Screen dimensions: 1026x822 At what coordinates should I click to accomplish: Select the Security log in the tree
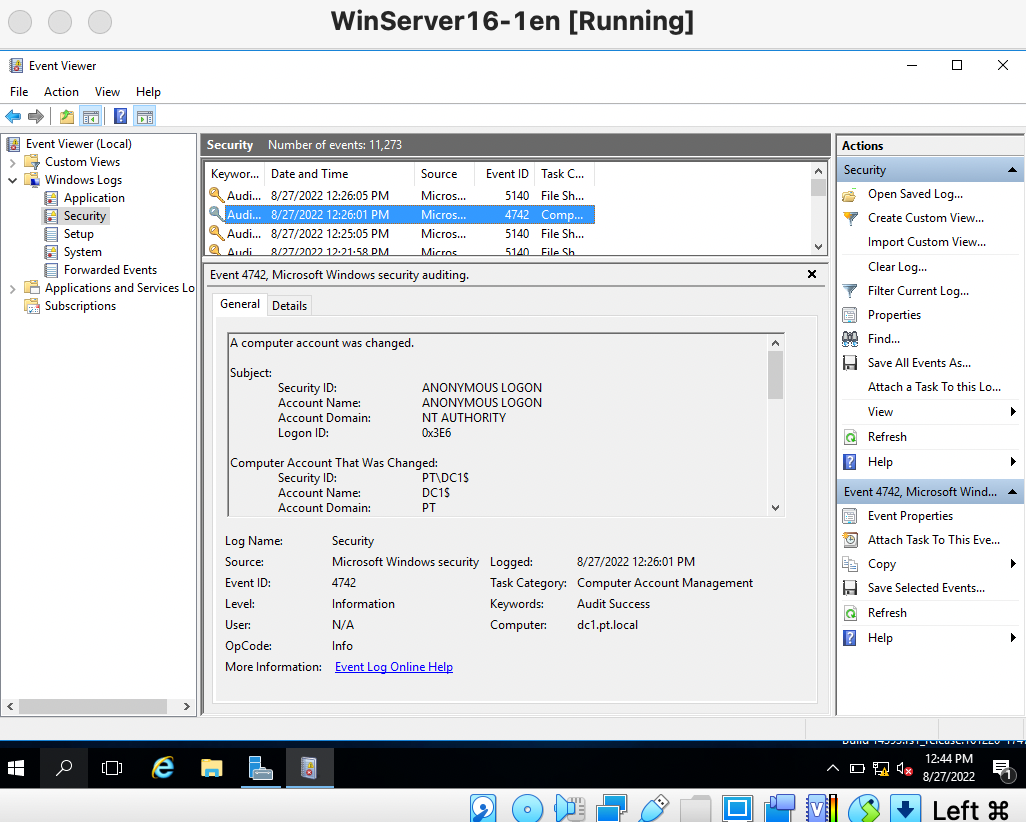84,216
